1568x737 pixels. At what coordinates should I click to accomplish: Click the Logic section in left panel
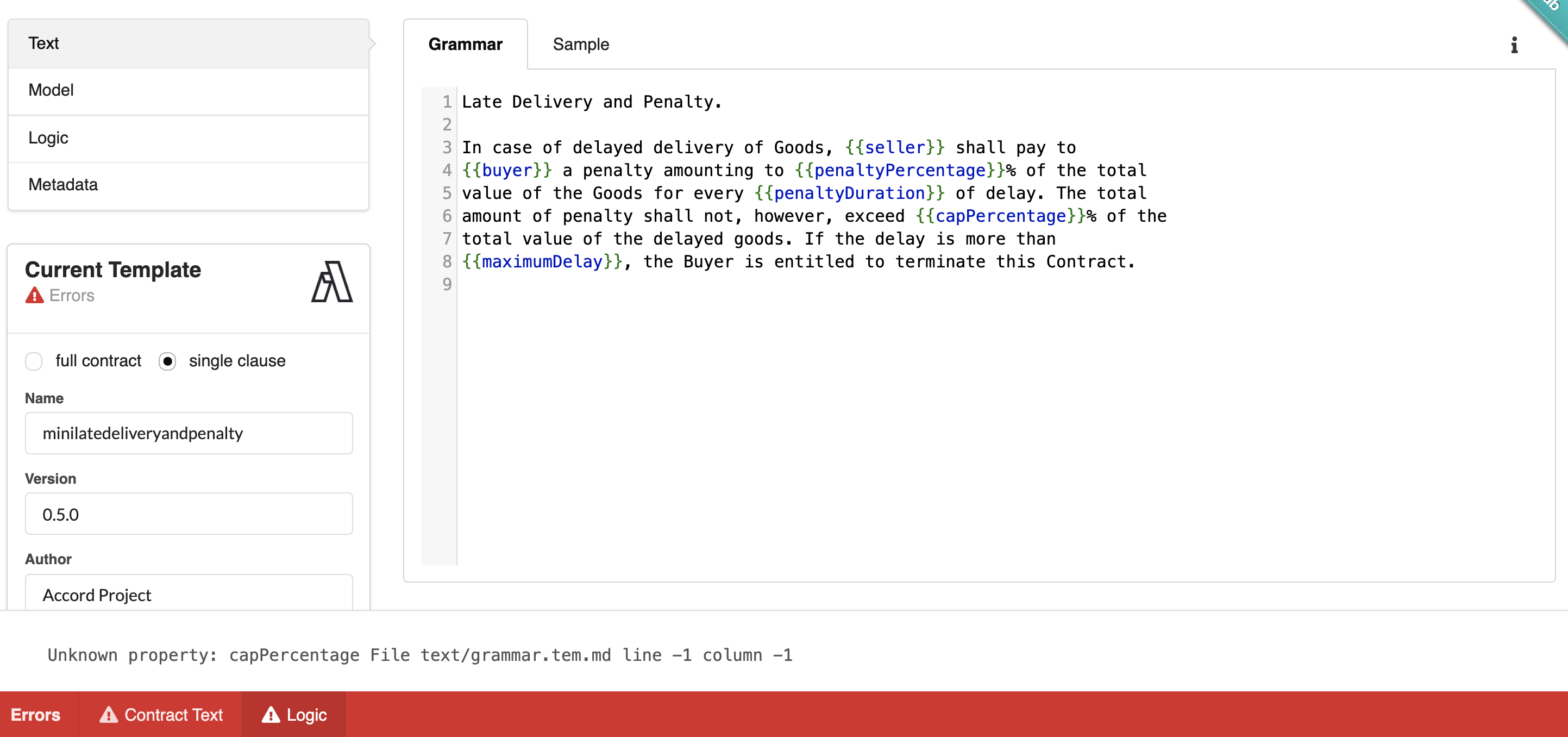pos(190,137)
